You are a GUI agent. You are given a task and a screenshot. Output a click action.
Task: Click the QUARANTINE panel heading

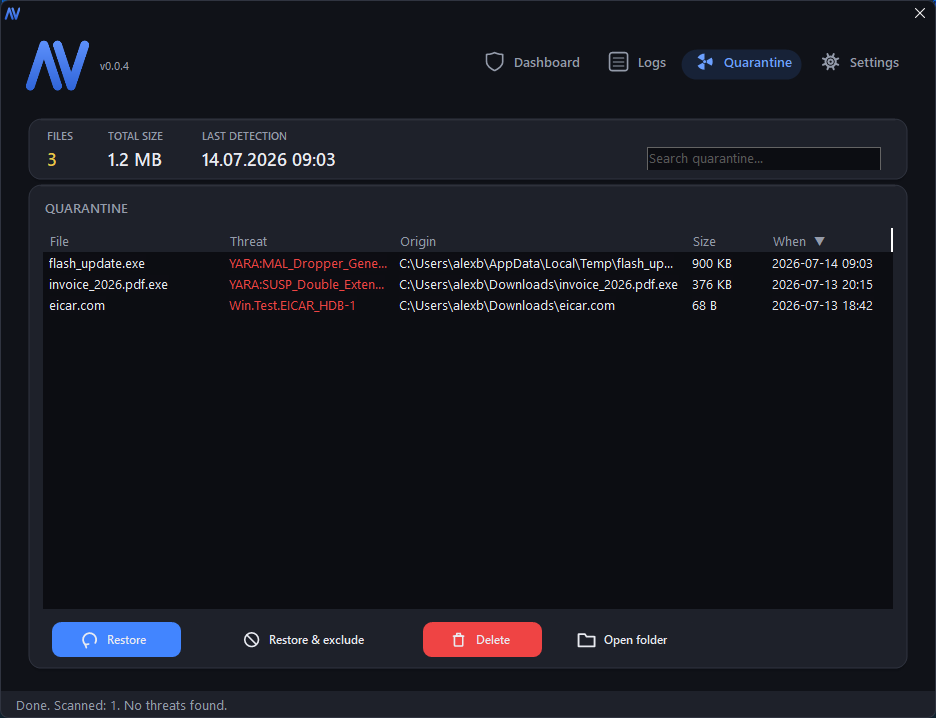pyautogui.click(x=87, y=209)
